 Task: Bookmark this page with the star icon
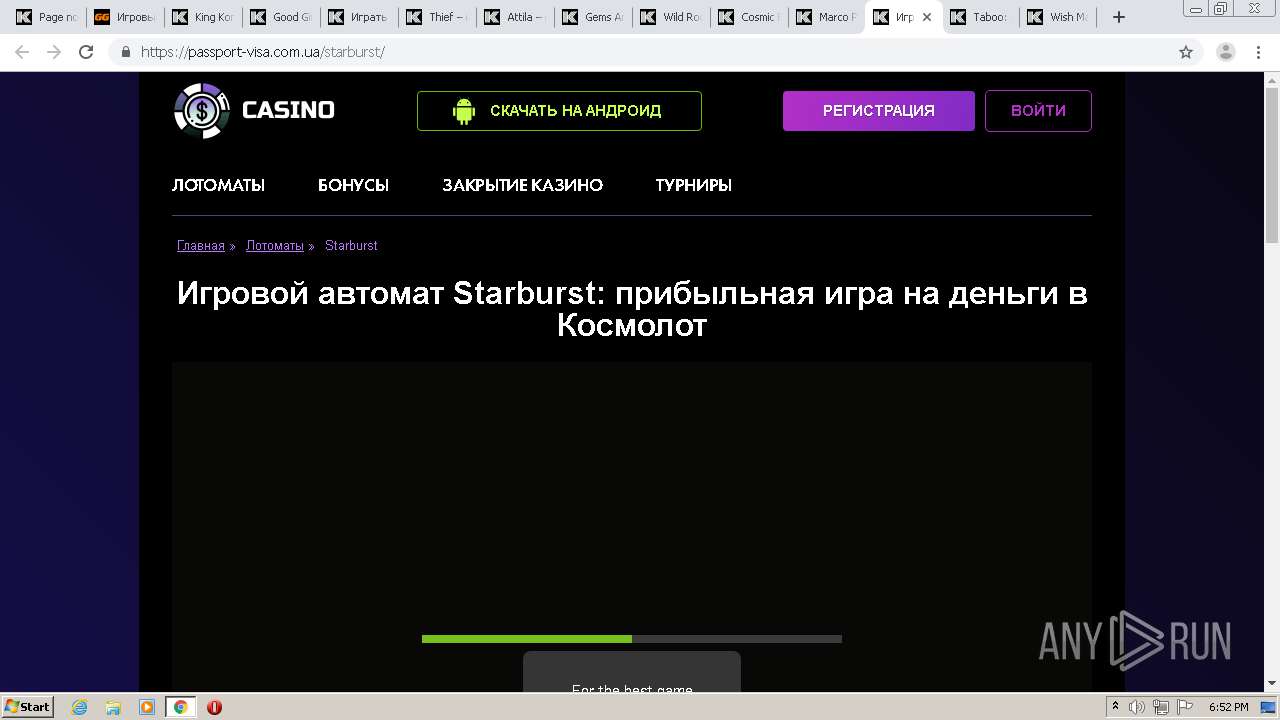(1186, 52)
